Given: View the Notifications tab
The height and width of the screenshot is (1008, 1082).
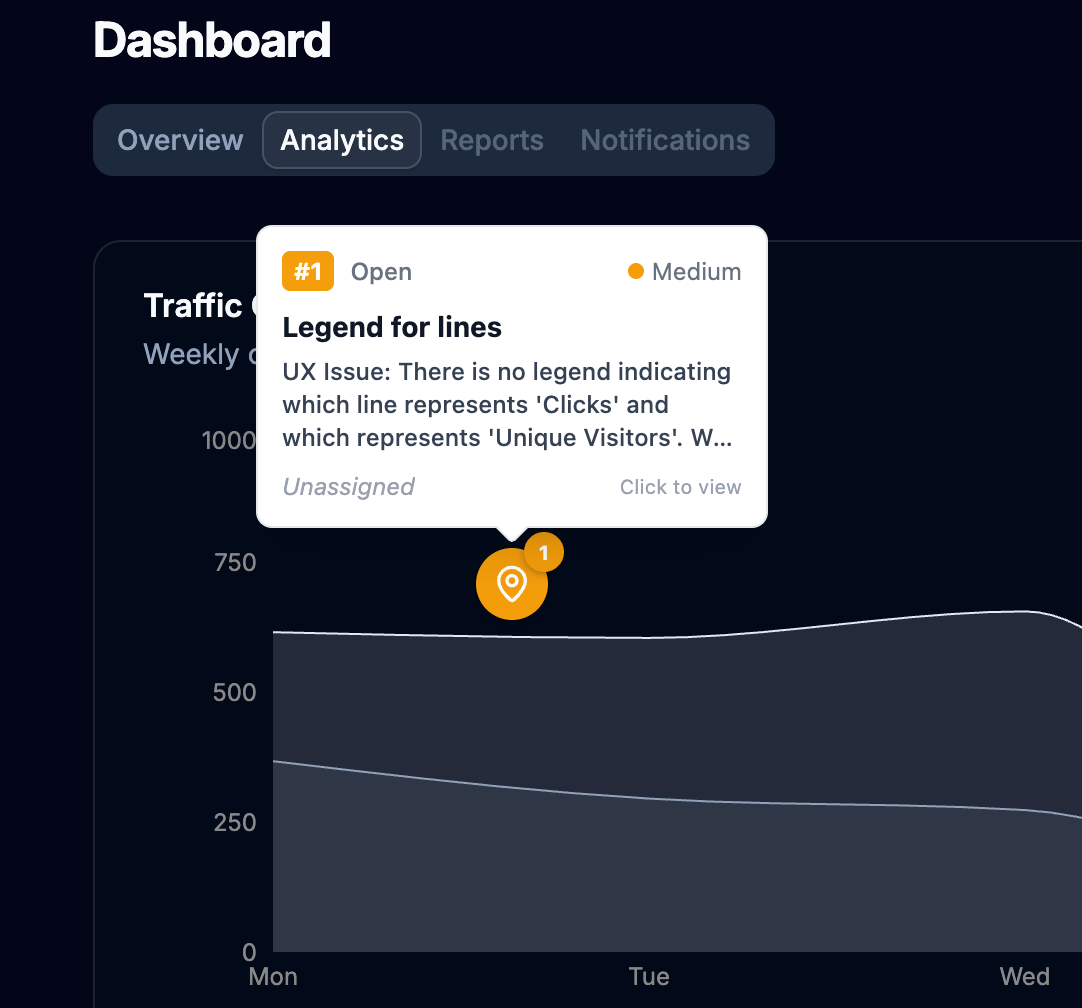Looking at the screenshot, I should (664, 140).
